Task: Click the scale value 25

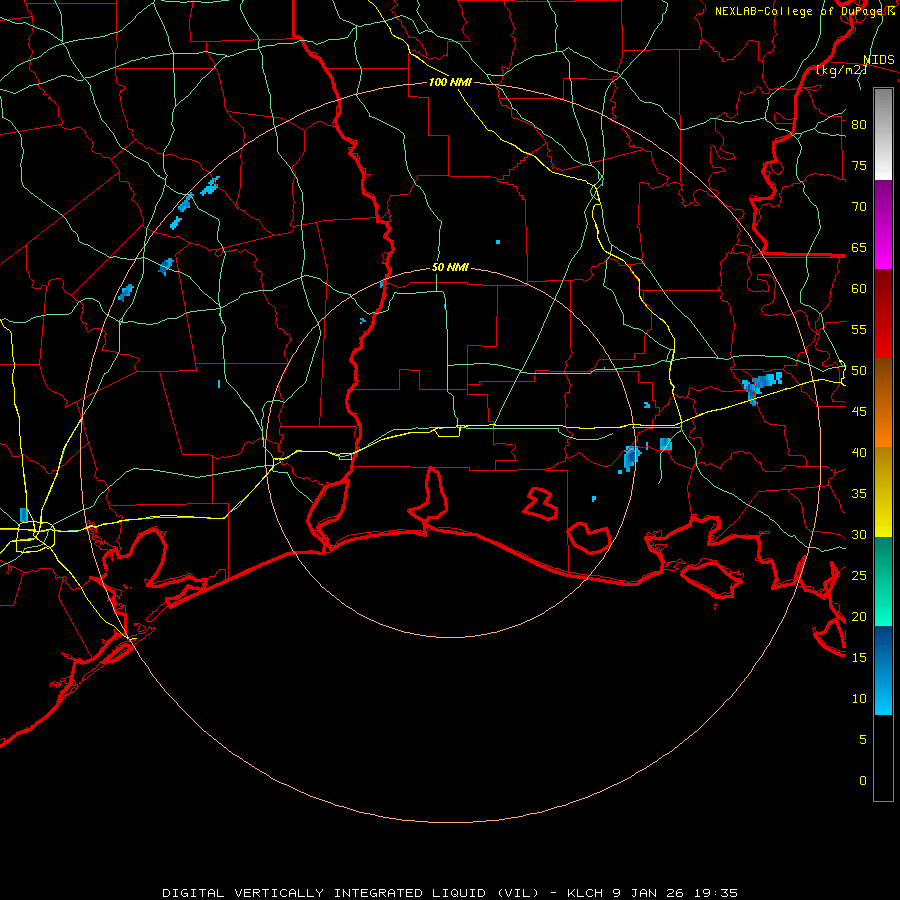Action: click(x=859, y=576)
